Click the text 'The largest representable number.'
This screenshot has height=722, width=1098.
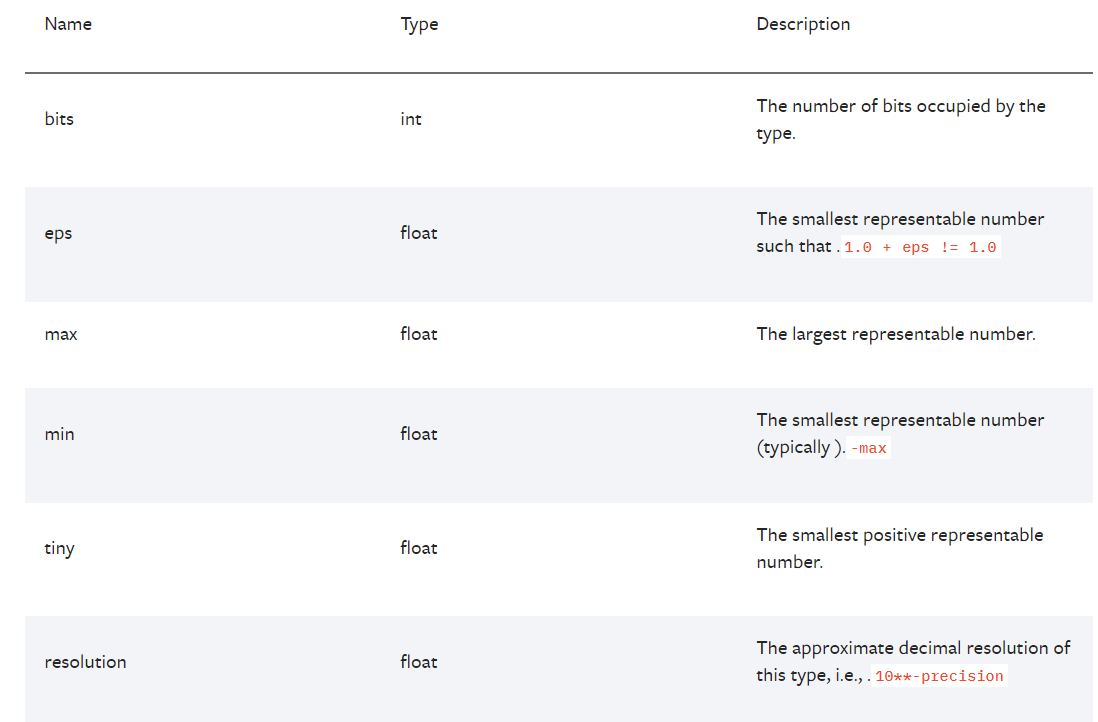pos(896,334)
